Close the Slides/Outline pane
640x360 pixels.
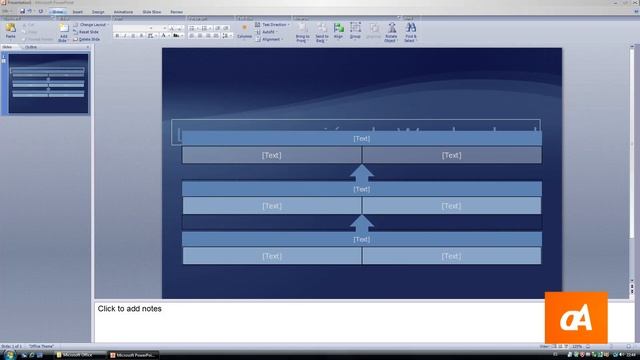coord(88,47)
